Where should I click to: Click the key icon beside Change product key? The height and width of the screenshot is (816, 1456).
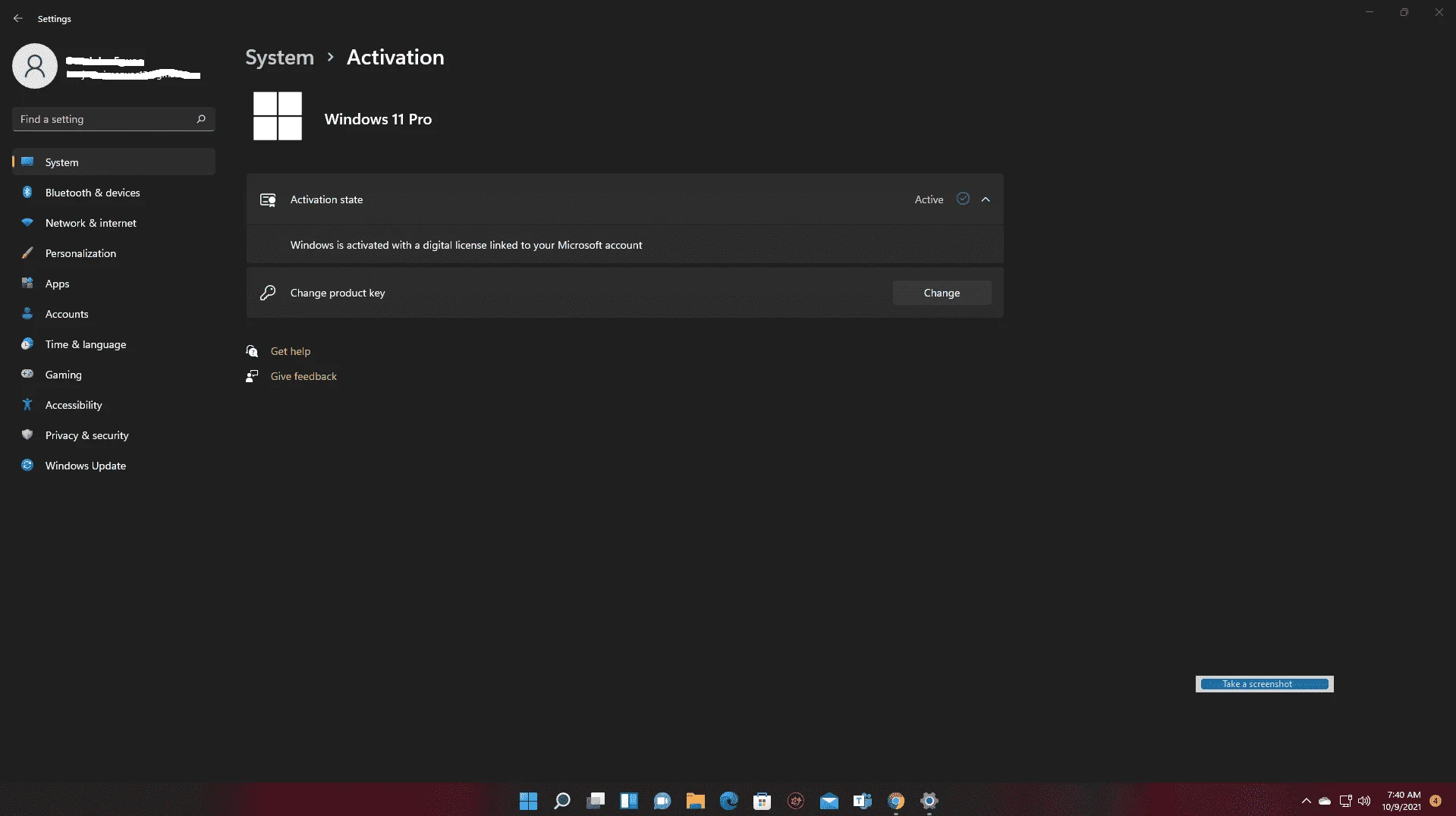(x=268, y=293)
